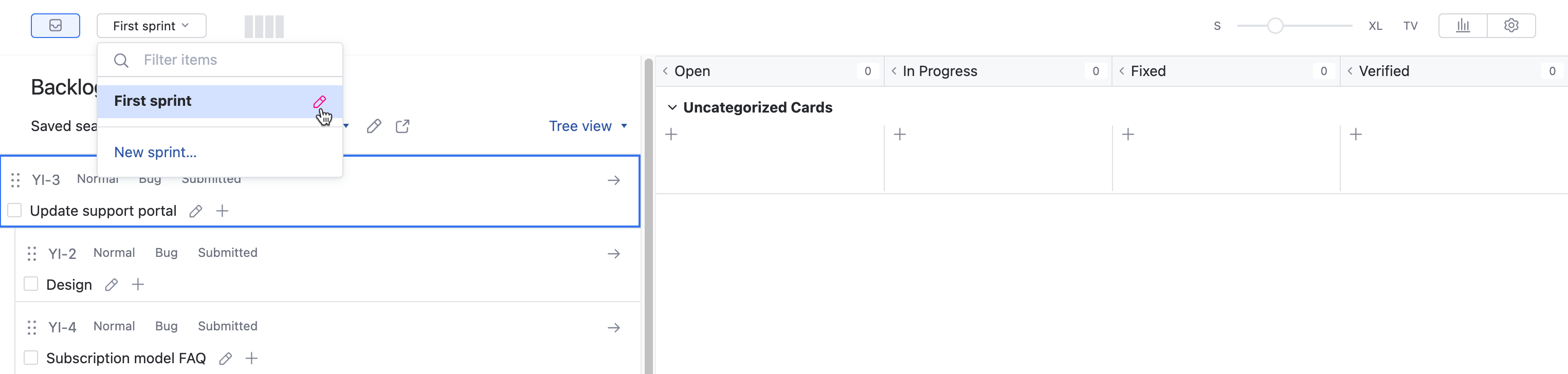Open the board chart reports icon

pos(1463,26)
